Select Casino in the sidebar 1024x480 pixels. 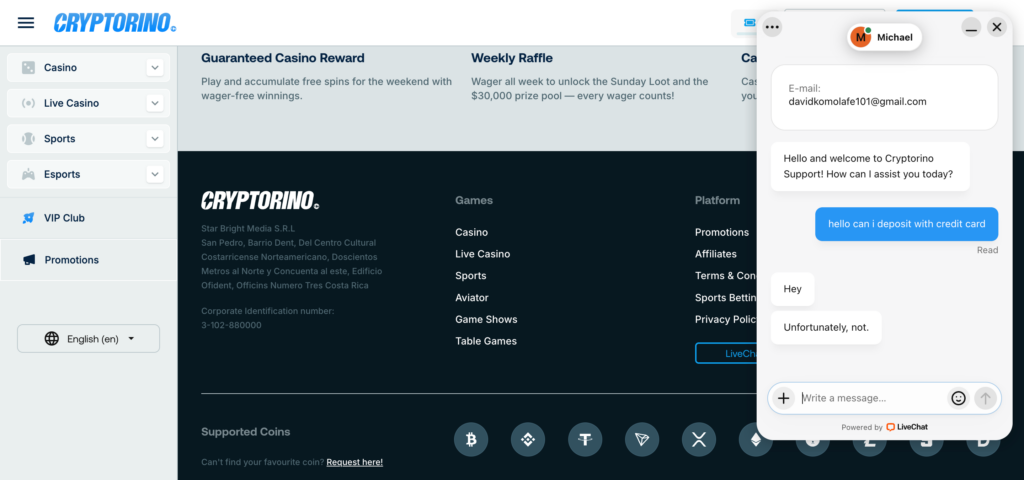point(60,67)
